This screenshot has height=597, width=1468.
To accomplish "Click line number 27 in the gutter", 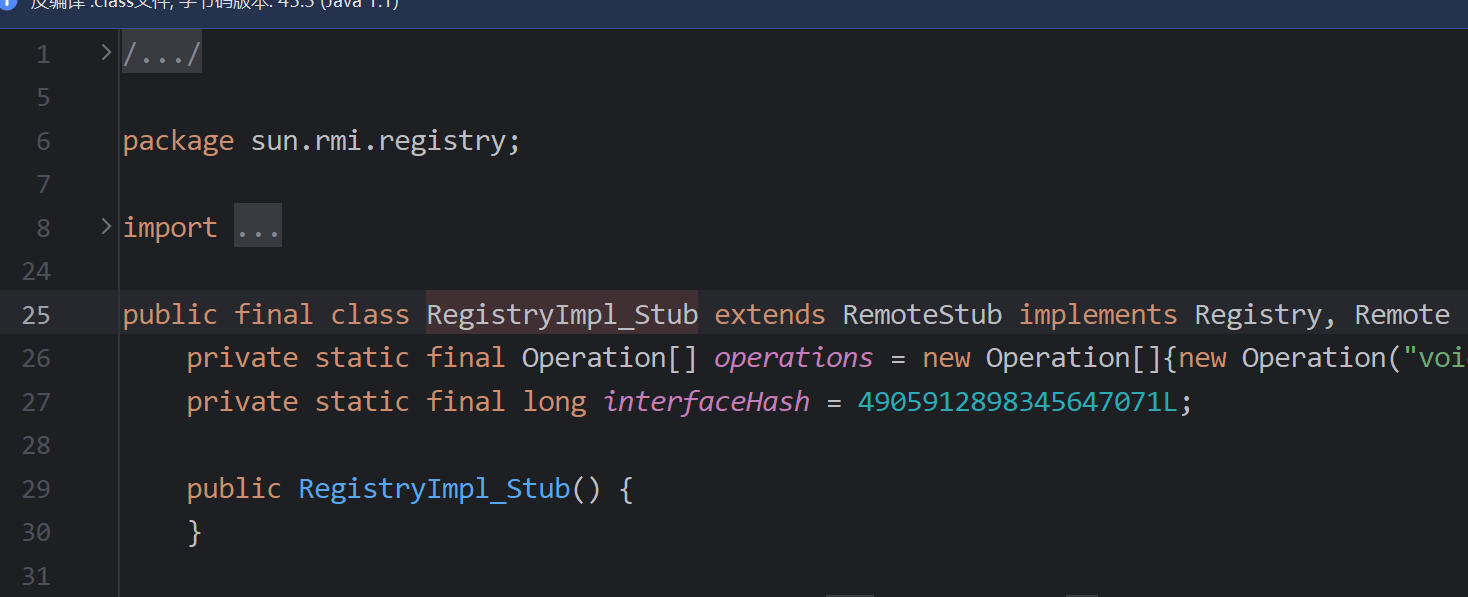I will click(36, 402).
